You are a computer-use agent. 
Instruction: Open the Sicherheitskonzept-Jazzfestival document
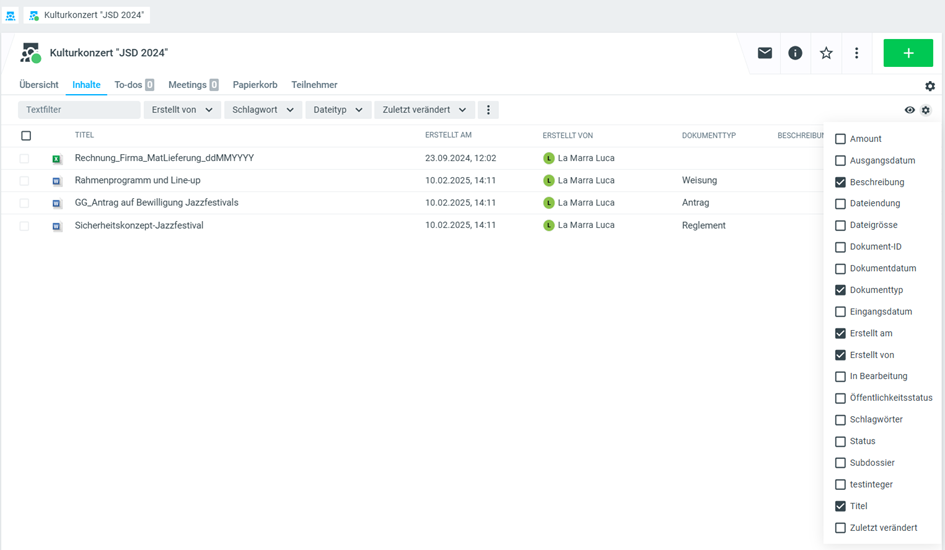click(x=139, y=226)
